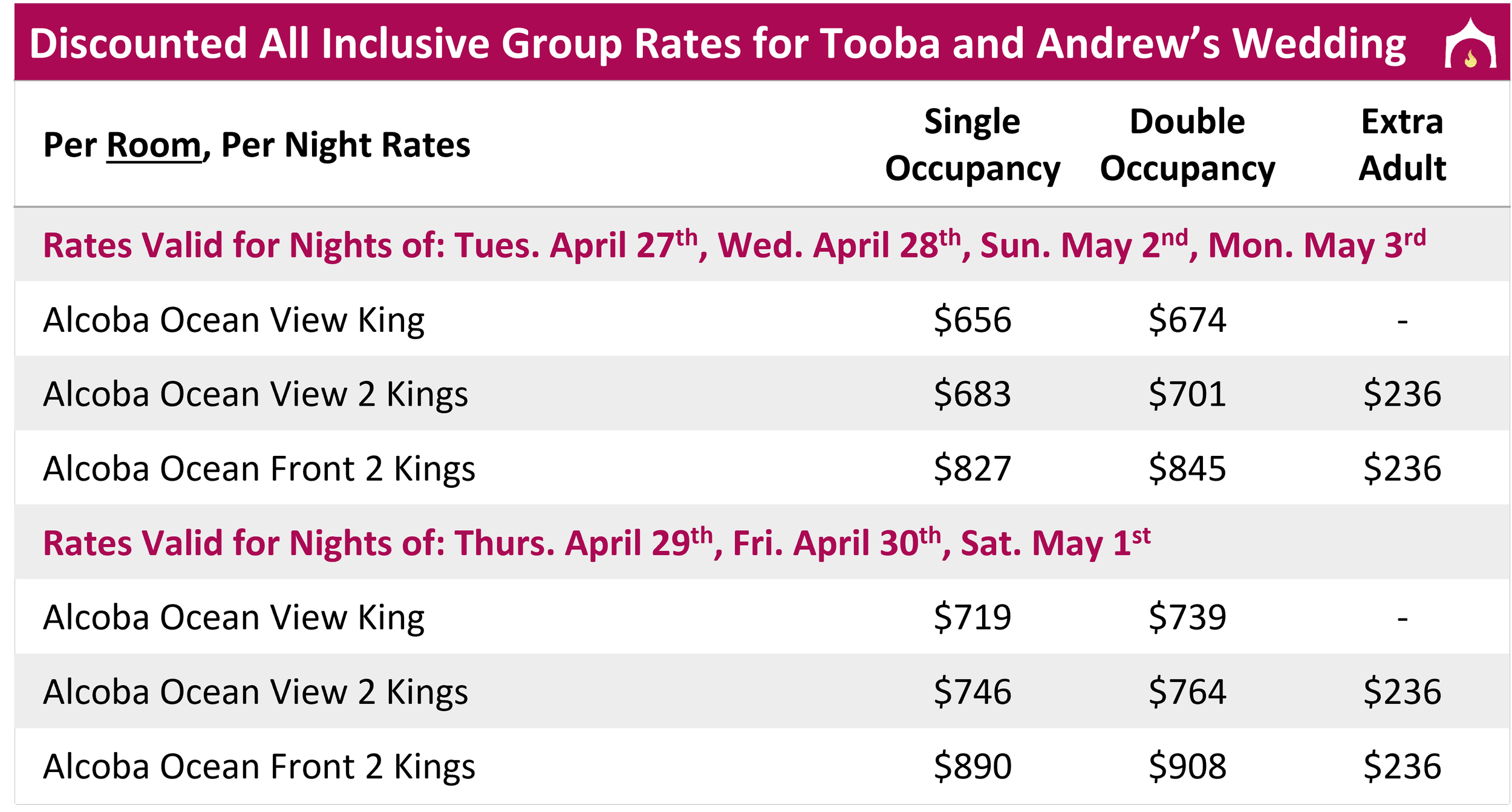
Task: Click the $656 single occupancy rate
Action: 972,319
